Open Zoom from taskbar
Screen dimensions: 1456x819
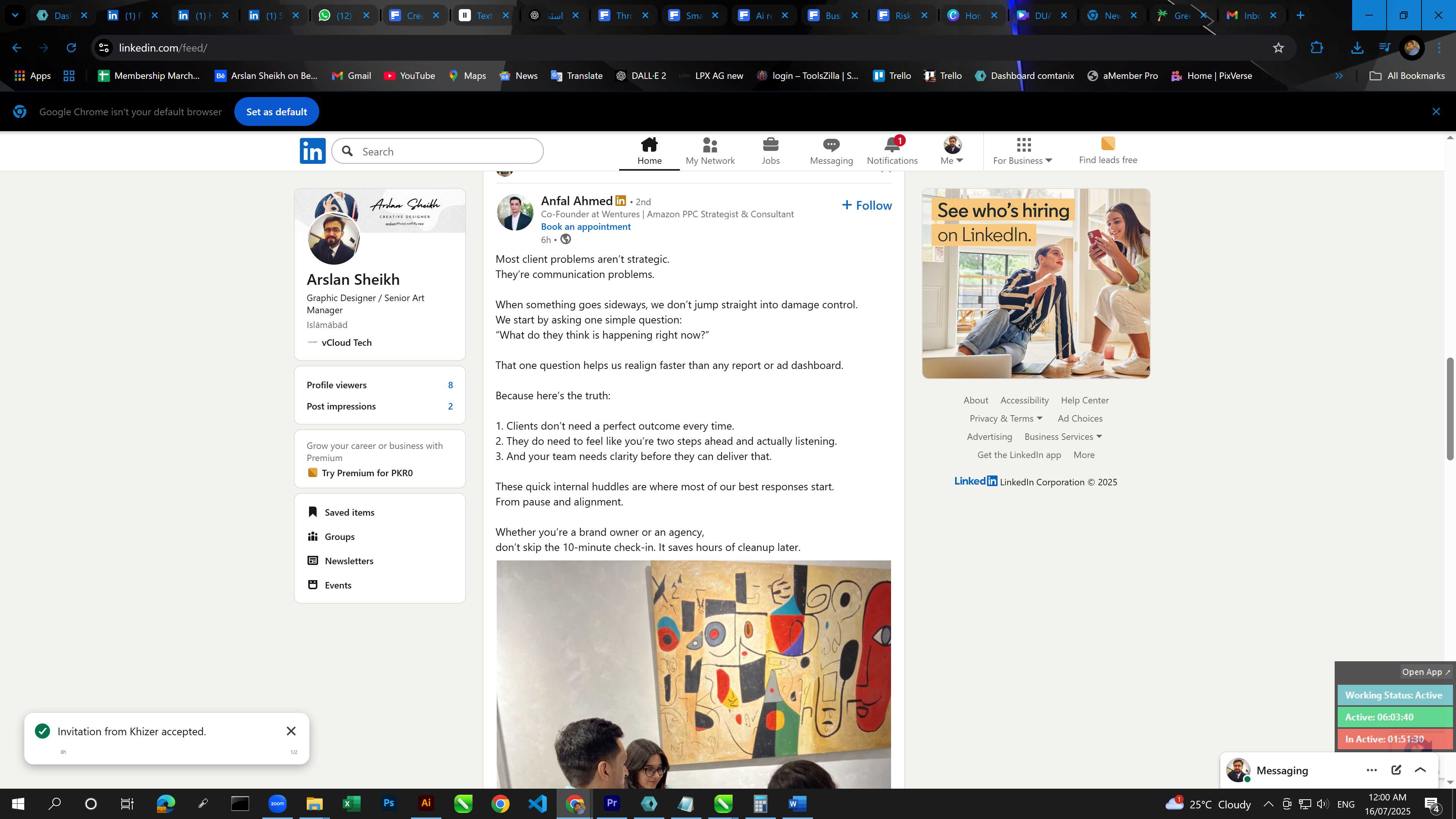[x=277, y=803]
